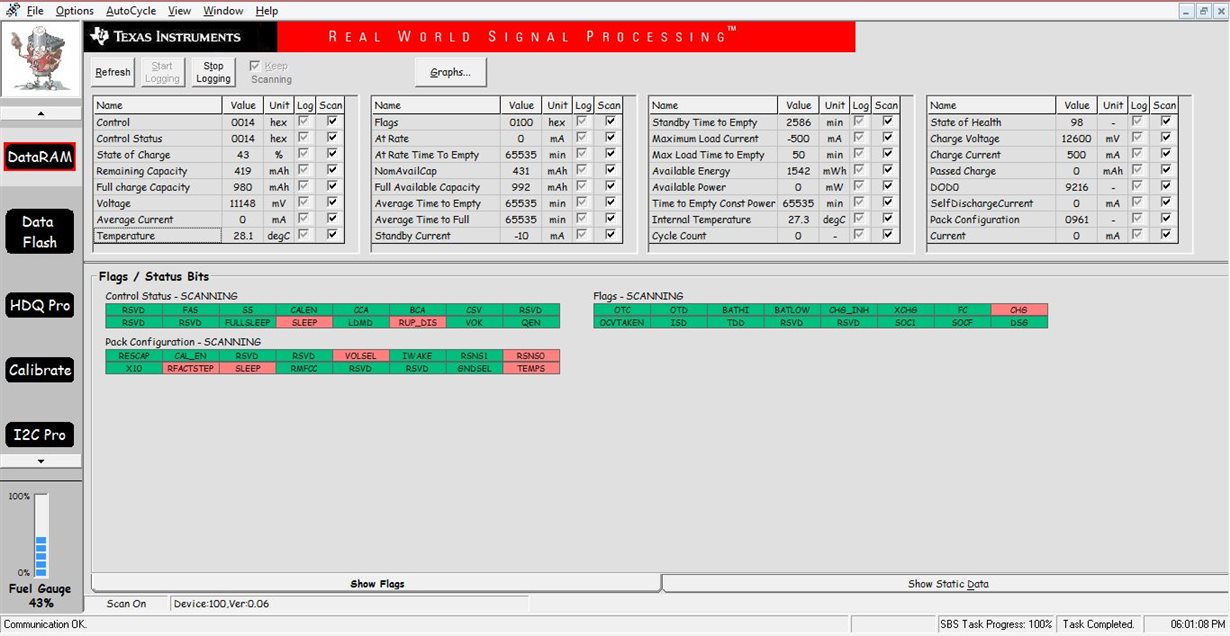Click the Scan On status field
Viewport: 1230px width, 636px height.
pos(127,604)
